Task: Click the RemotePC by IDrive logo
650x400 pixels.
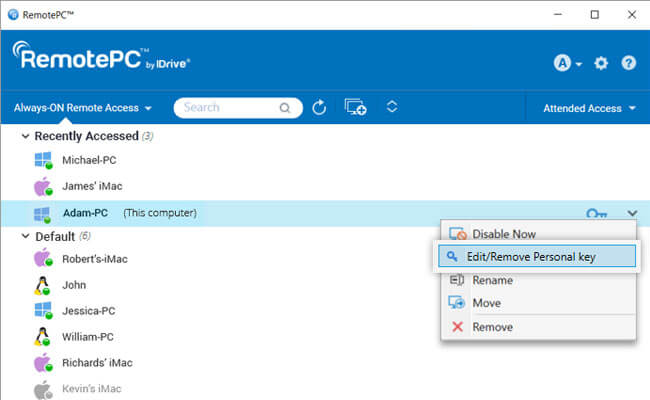Action: tap(101, 56)
